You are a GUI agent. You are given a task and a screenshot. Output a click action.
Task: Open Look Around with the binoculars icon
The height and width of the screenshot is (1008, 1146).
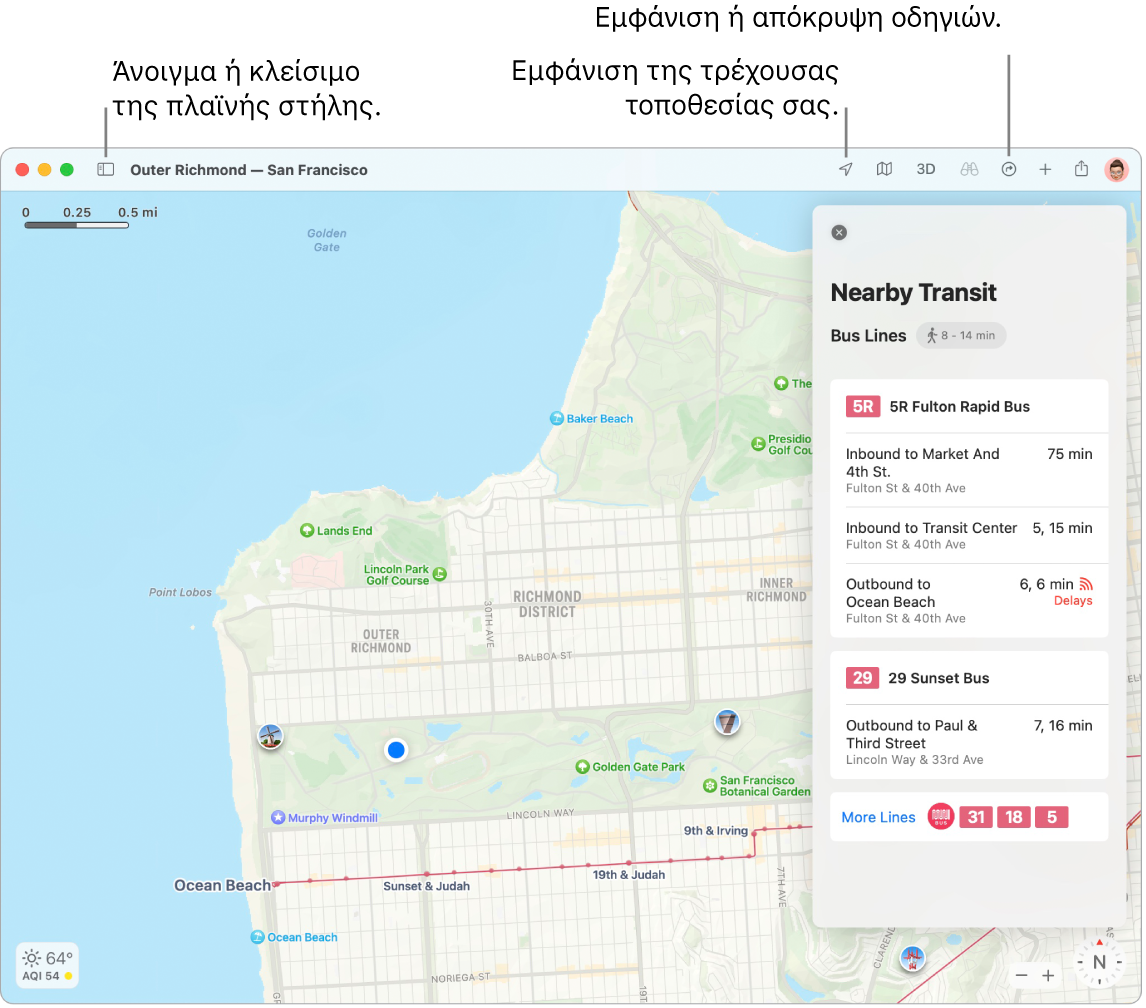coord(968,169)
